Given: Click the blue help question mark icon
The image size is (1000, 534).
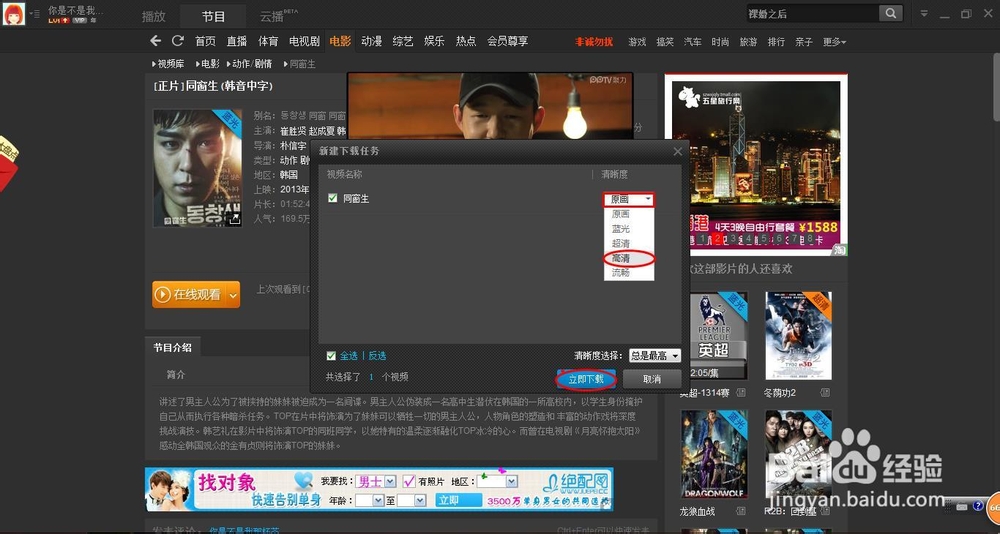Looking at the screenshot, I should (978, 506).
